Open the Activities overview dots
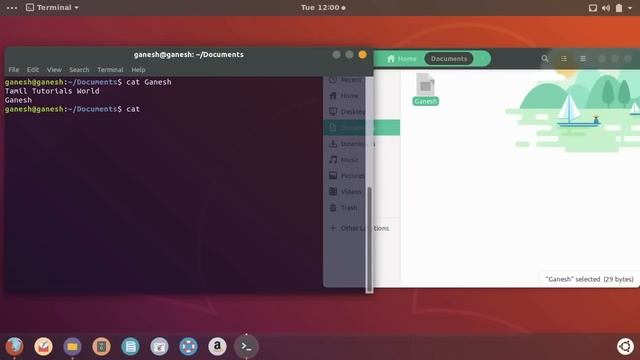Viewport: 640px width, 360px height. (12, 7)
